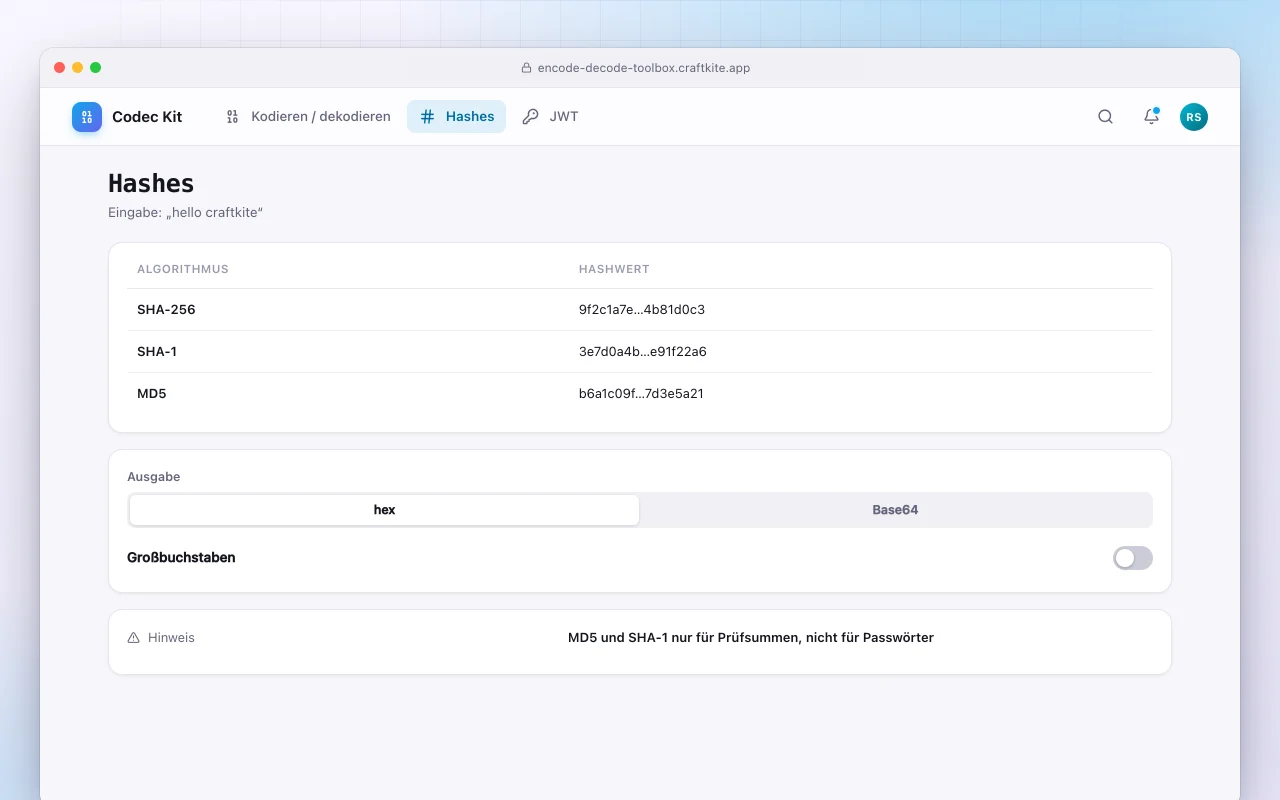Click the Hinweis label
Viewport: 1280px width, 800px height.
point(171,638)
